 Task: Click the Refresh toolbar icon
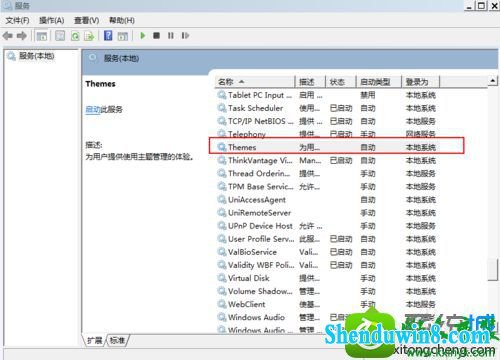(x=75, y=36)
